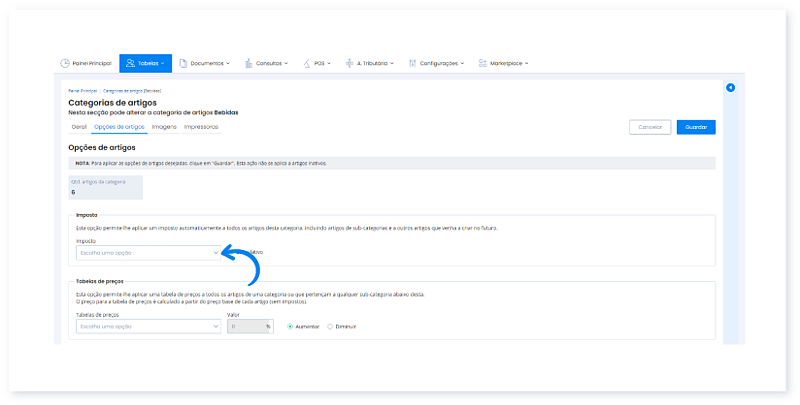Click the Painel Principal dashboard icon
Image resolution: width=800 pixels, height=405 pixels.
click(x=66, y=63)
